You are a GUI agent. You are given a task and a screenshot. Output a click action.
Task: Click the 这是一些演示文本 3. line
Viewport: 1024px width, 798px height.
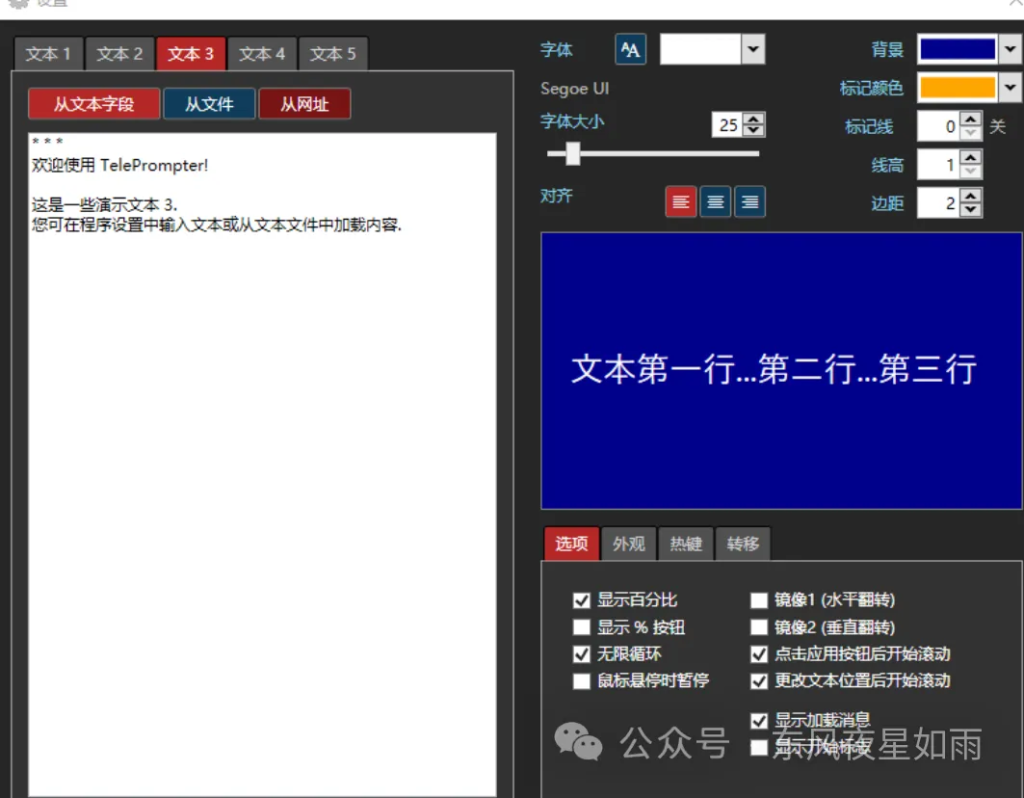(104, 204)
